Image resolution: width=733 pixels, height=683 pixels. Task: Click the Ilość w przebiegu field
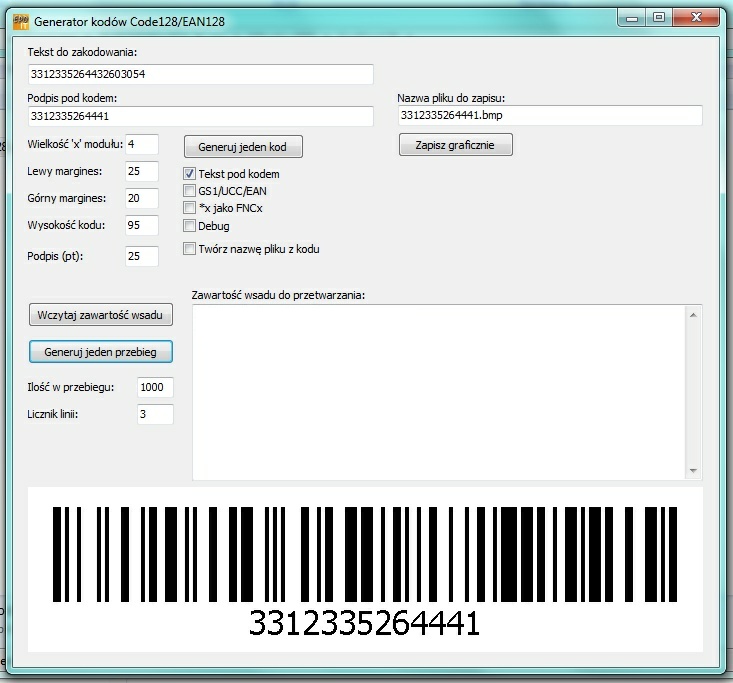click(155, 387)
